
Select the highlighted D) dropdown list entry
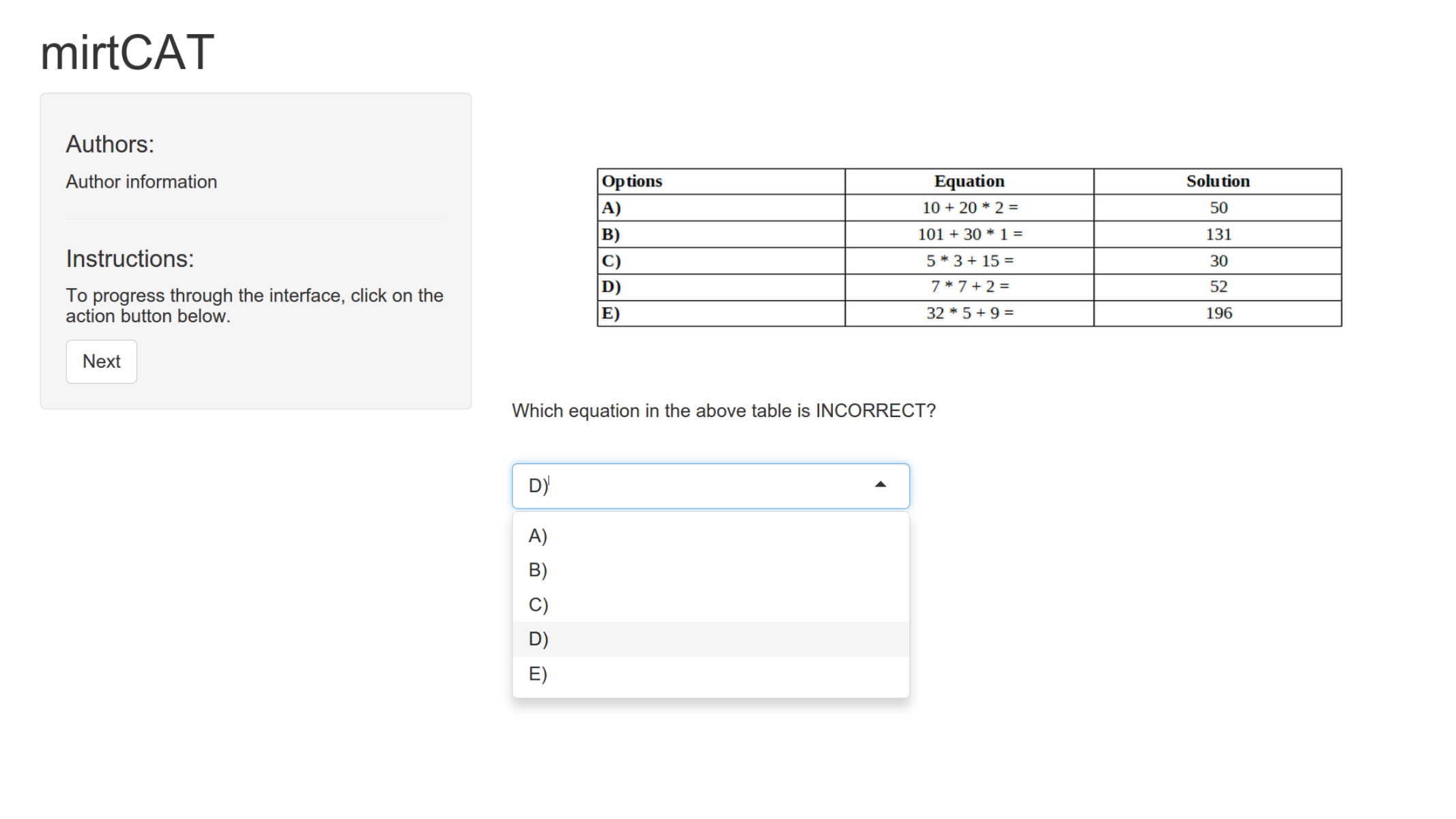point(538,640)
